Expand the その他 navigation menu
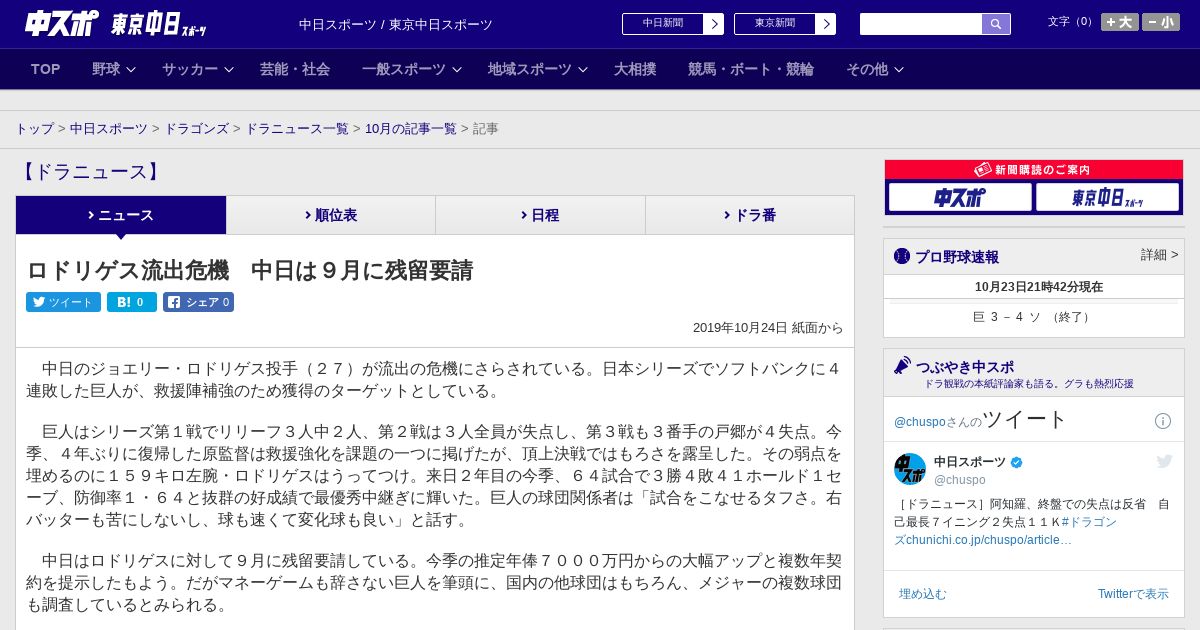 pyautogui.click(x=875, y=69)
